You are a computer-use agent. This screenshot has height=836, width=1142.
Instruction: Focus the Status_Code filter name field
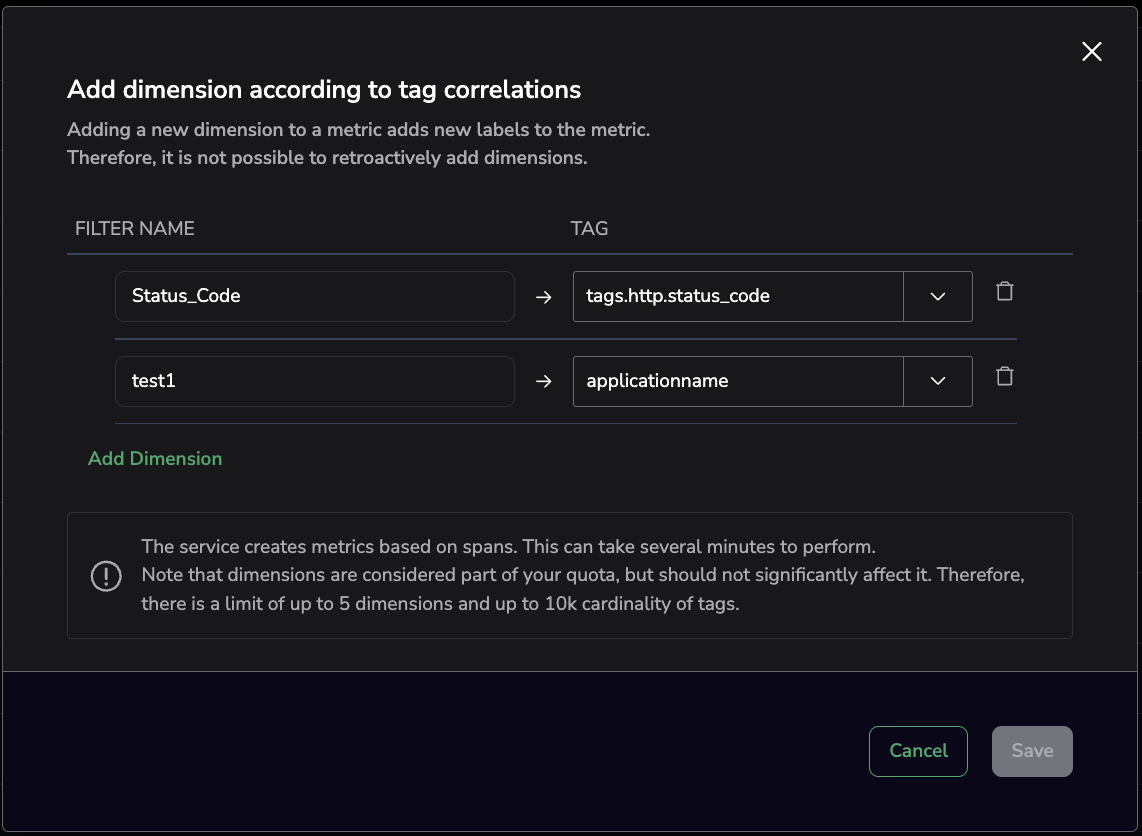coord(314,297)
